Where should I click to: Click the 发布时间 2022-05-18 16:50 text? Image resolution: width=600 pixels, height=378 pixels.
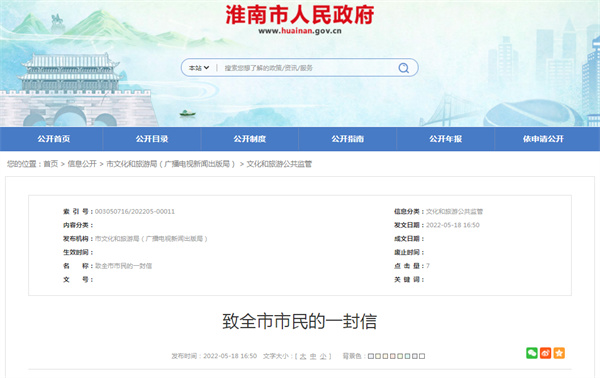click(214, 356)
